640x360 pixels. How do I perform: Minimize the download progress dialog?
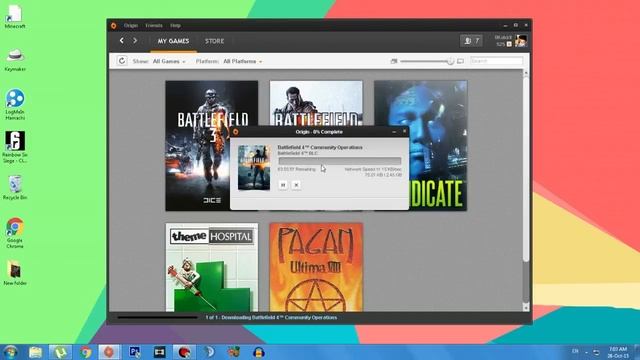tap(394, 131)
